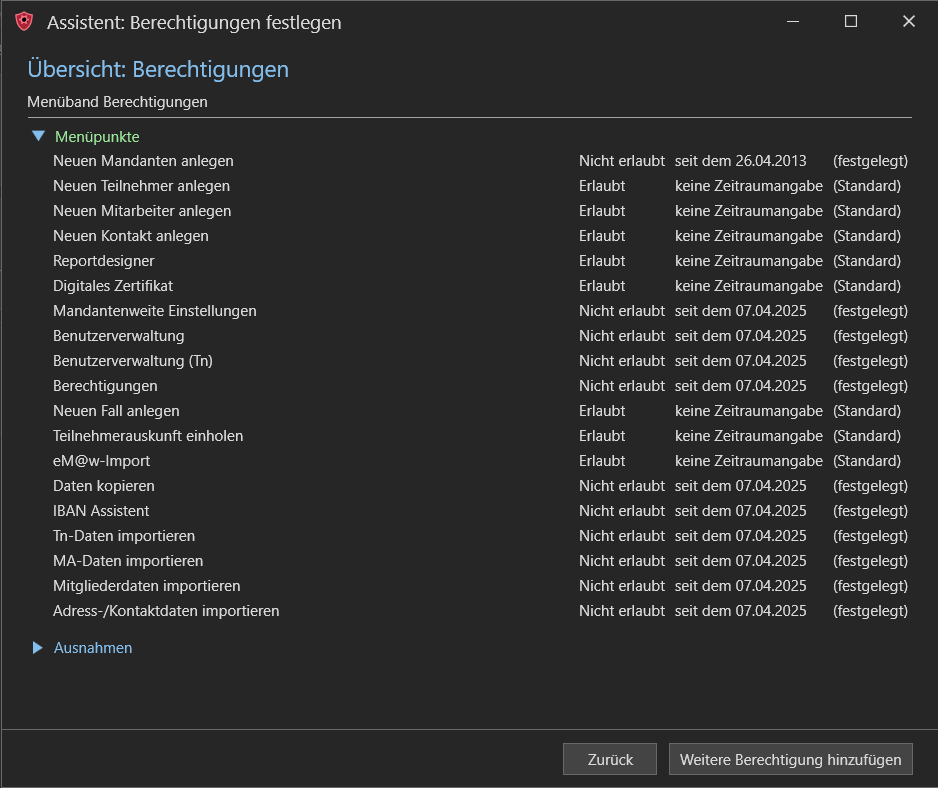Click Nicht erlaubt status of Daten kopieren
This screenshot has height=788, width=938.
pos(622,486)
